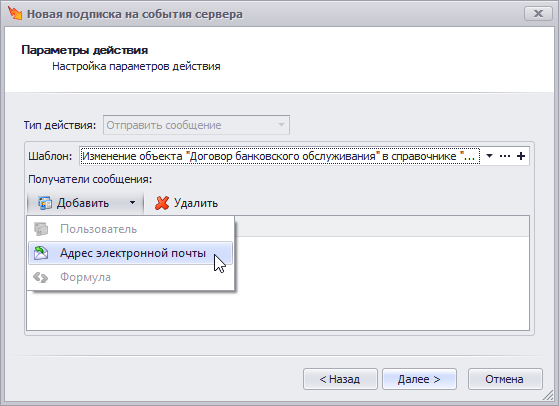Close the subscription dialog window
Image resolution: width=559 pixels, height=406 pixels.
coord(538,14)
